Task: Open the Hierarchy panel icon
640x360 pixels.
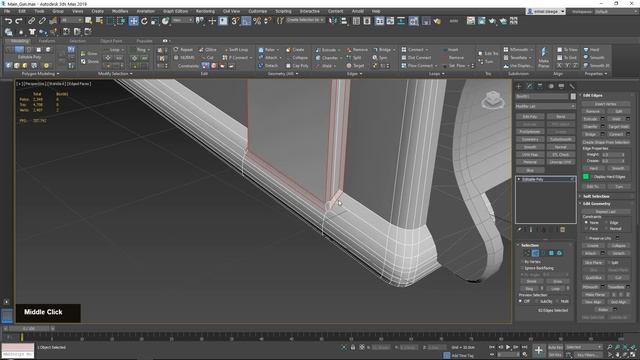Action: point(540,86)
